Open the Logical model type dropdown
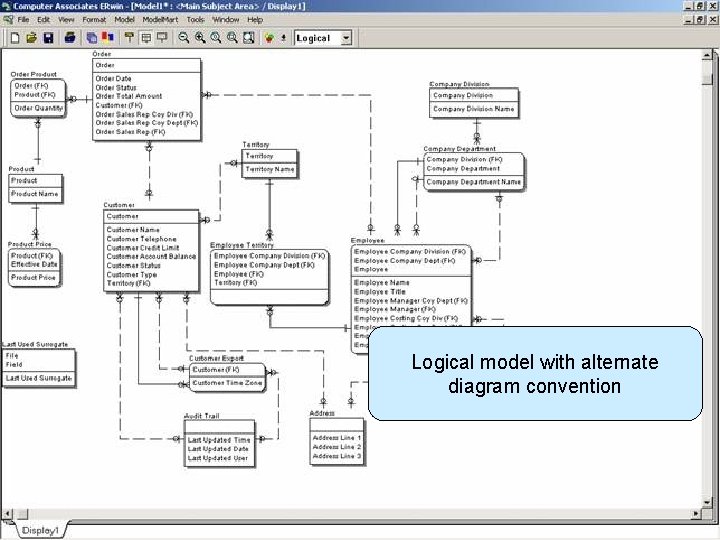Viewport: 720px width, 540px height. pos(346,38)
